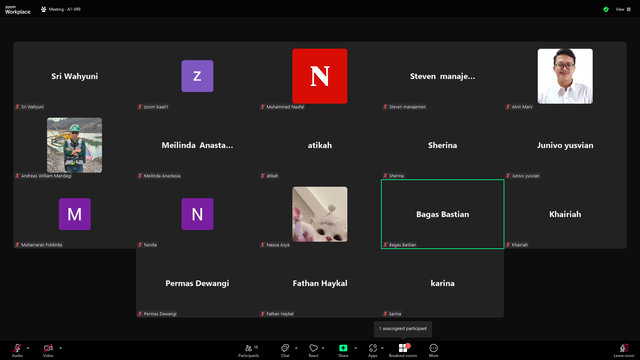640x360 pixels.
Task: Click the purple N avatar of Novita
Action: click(197, 214)
